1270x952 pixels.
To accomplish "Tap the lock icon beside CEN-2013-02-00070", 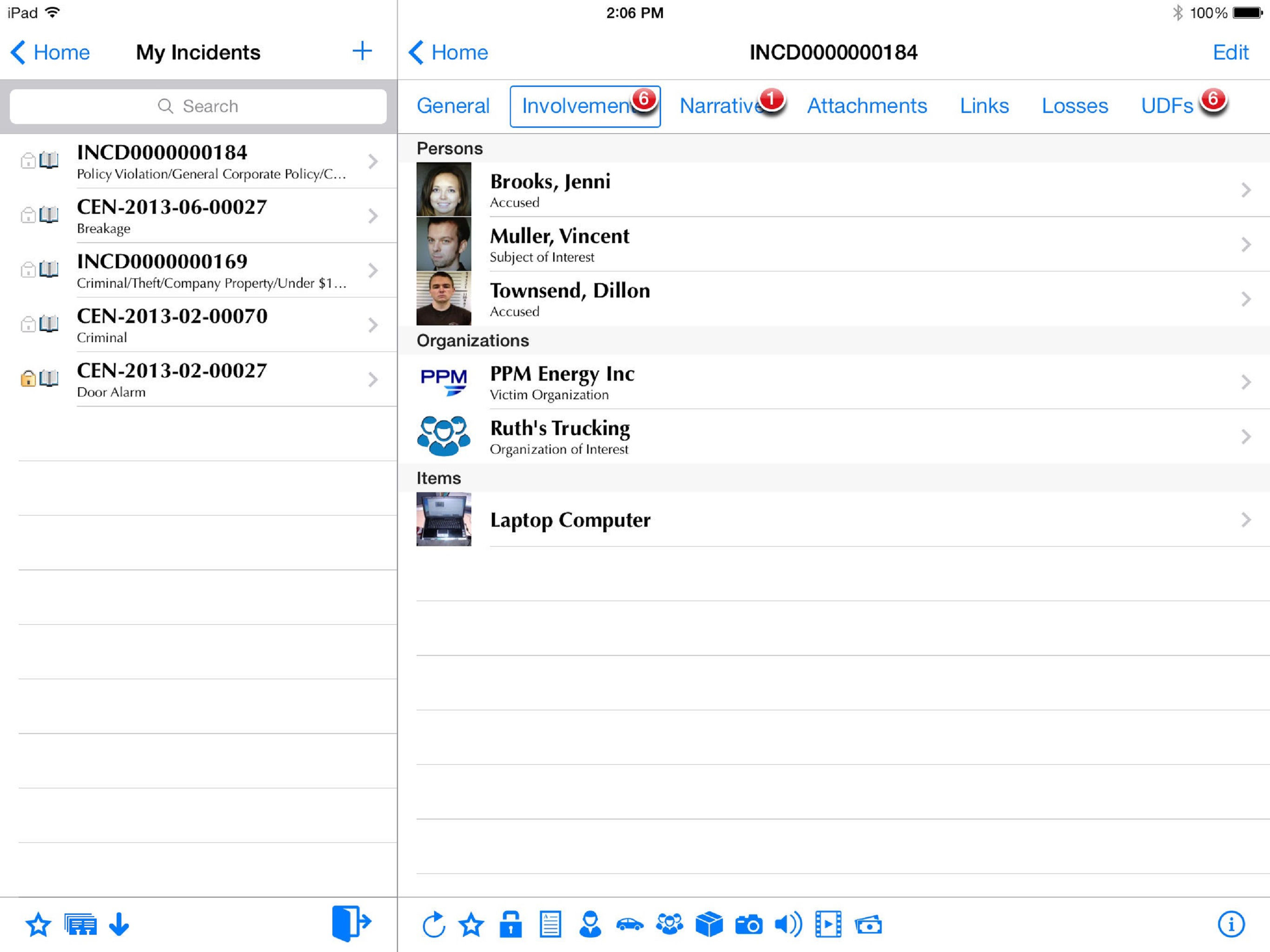I will (28, 324).
